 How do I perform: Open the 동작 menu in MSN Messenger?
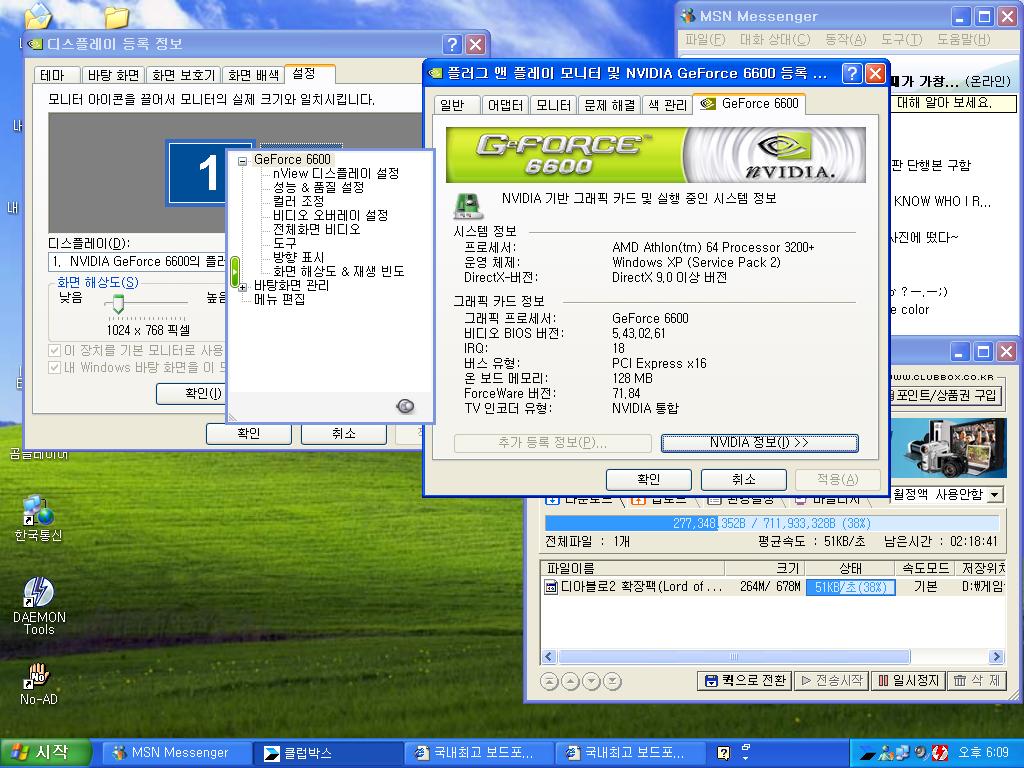pyautogui.click(x=846, y=40)
